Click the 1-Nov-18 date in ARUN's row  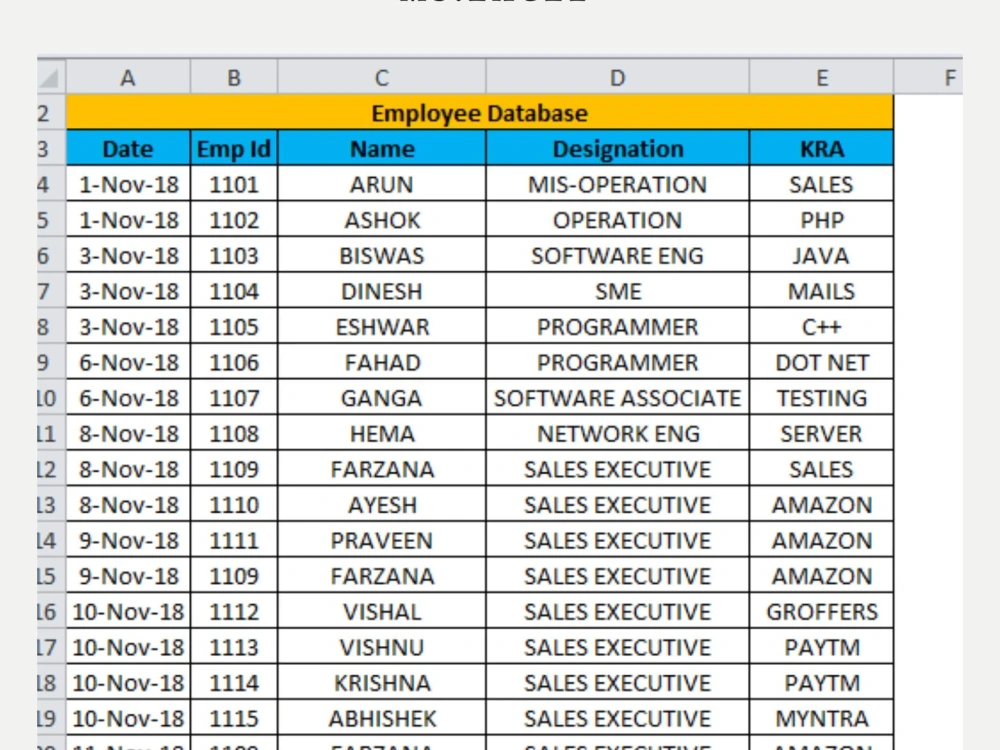(x=128, y=184)
